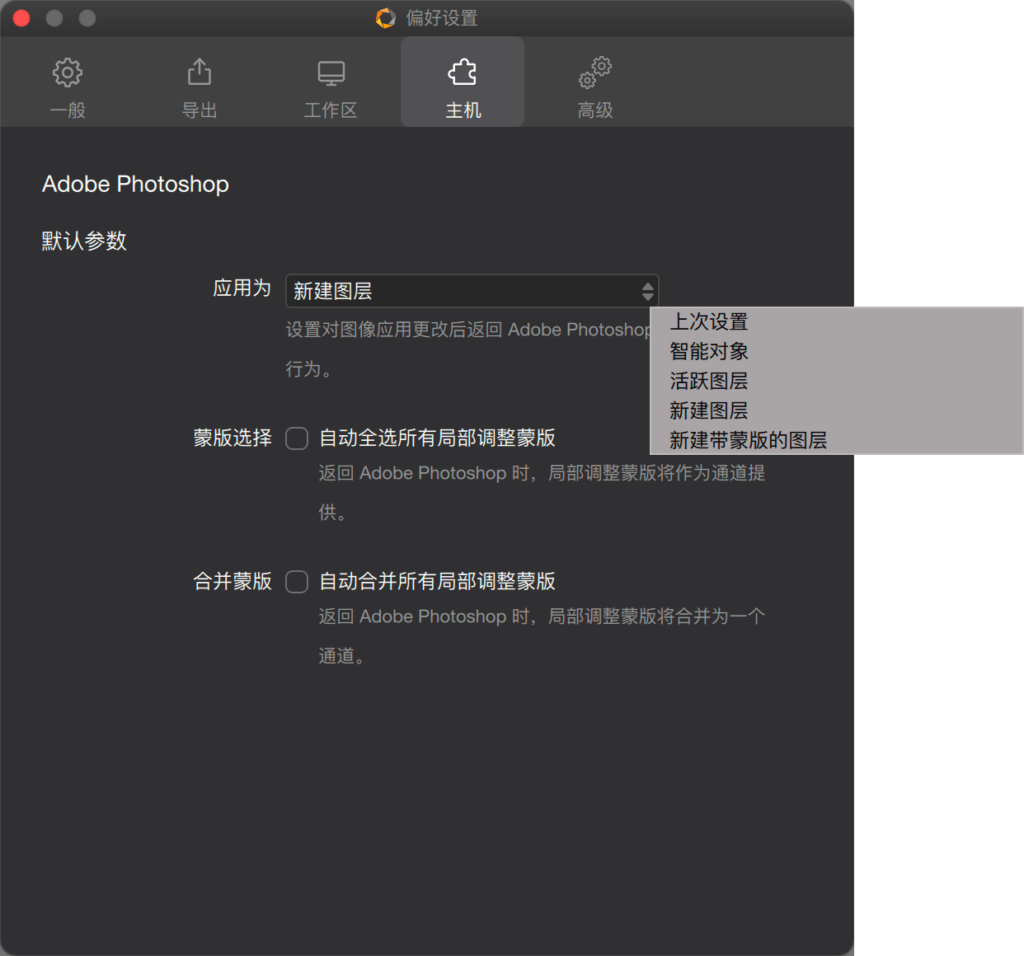Click the 合并蒙版 label
The height and width of the screenshot is (956, 1024).
[x=232, y=581]
